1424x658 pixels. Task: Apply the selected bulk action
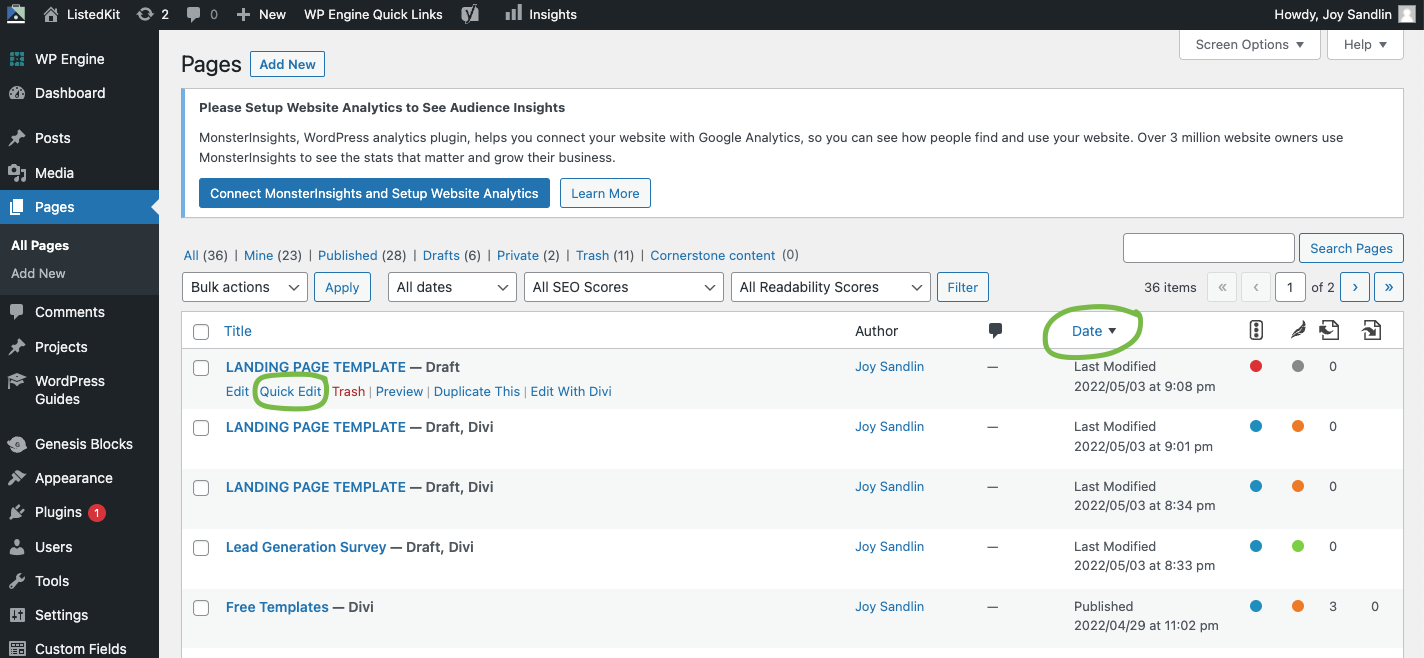pos(342,287)
